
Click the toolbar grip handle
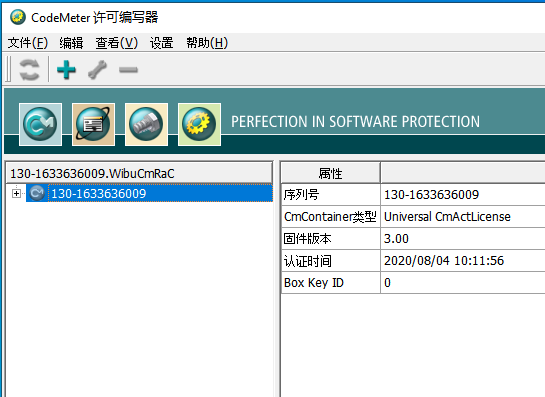[9, 70]
